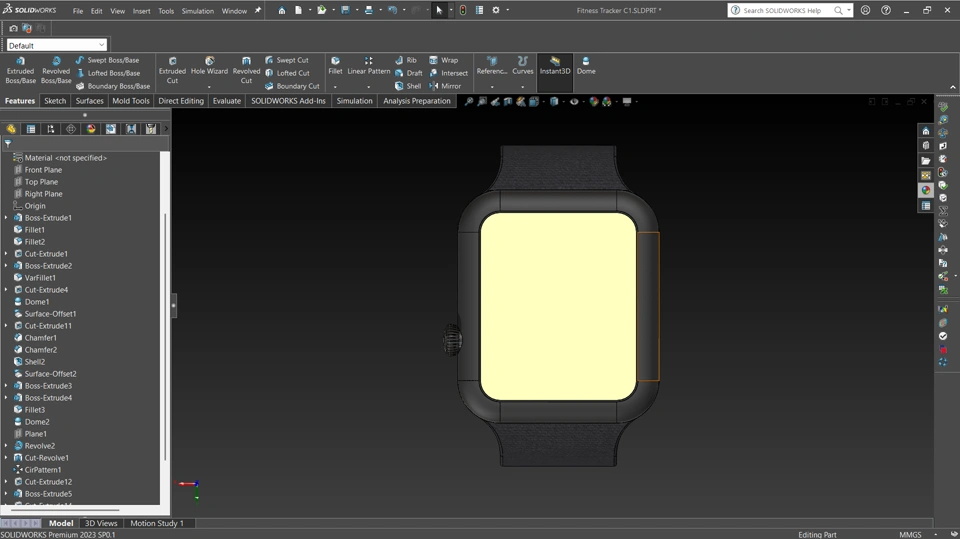960x539 pixels.
Task: Open the Appearances task pane tab
Action: pos(926,190)
